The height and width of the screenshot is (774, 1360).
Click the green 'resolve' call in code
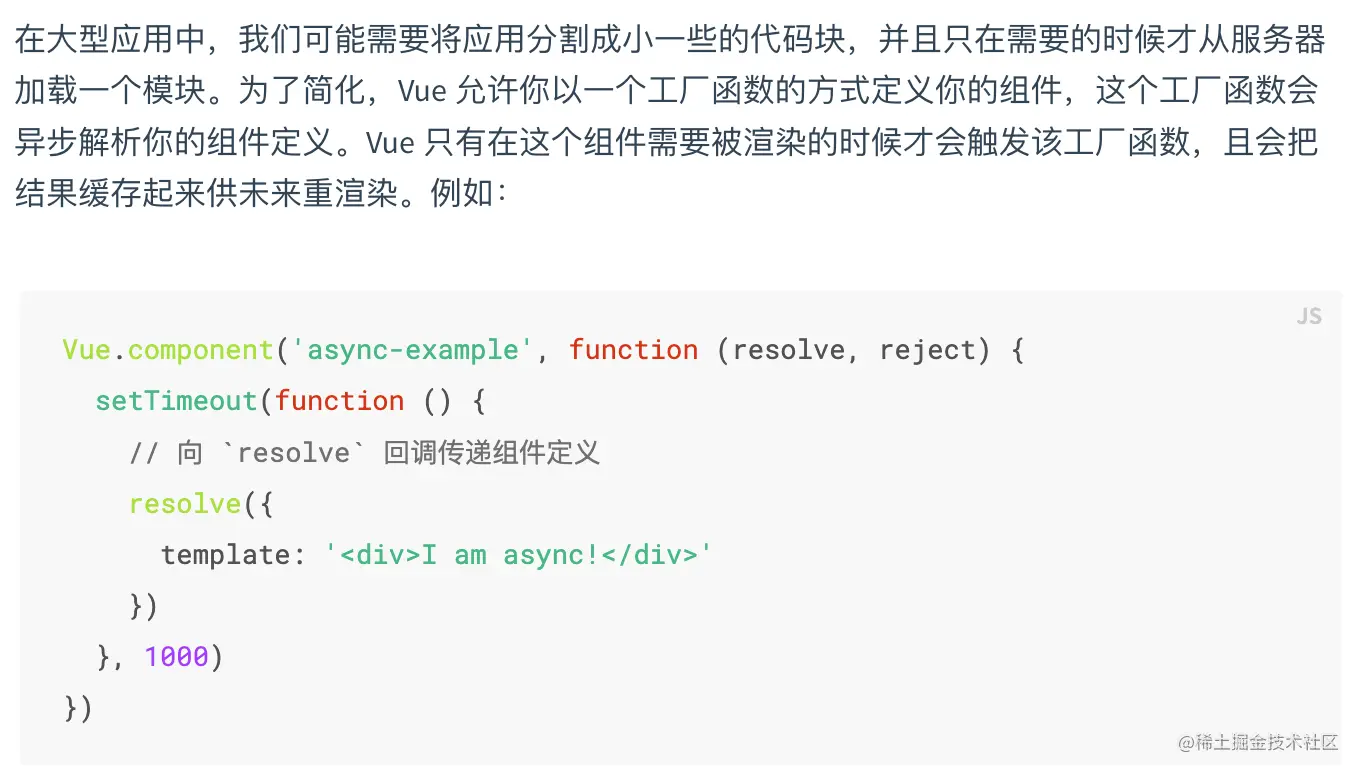pyautogui.click(x=185, y=504)
